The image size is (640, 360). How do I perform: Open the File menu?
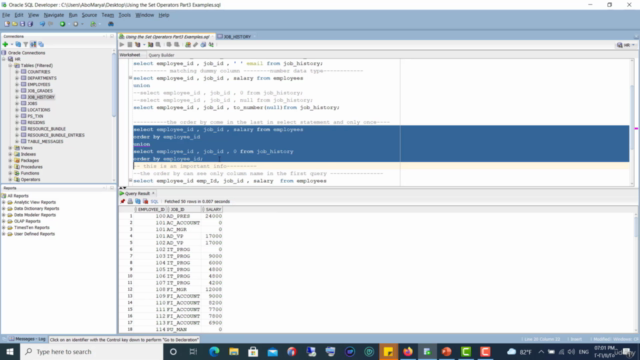6,15
